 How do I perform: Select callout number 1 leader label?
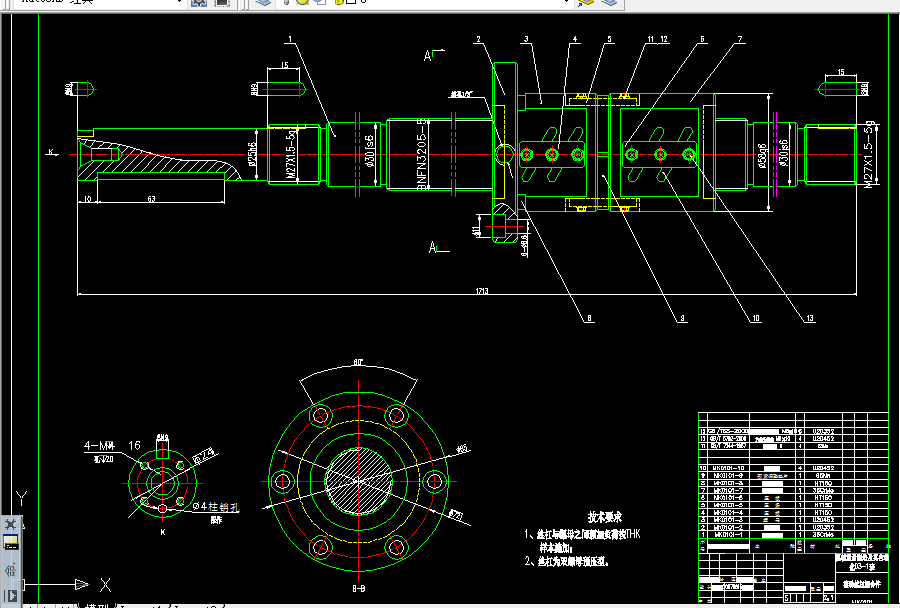290,40
